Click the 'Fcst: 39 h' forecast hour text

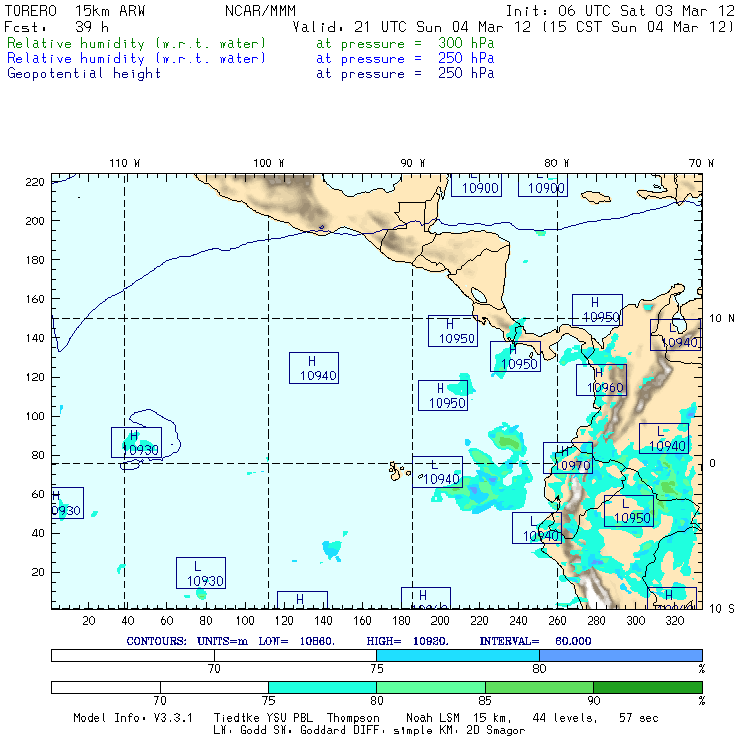pyautogui.click(x=56, y=27)
